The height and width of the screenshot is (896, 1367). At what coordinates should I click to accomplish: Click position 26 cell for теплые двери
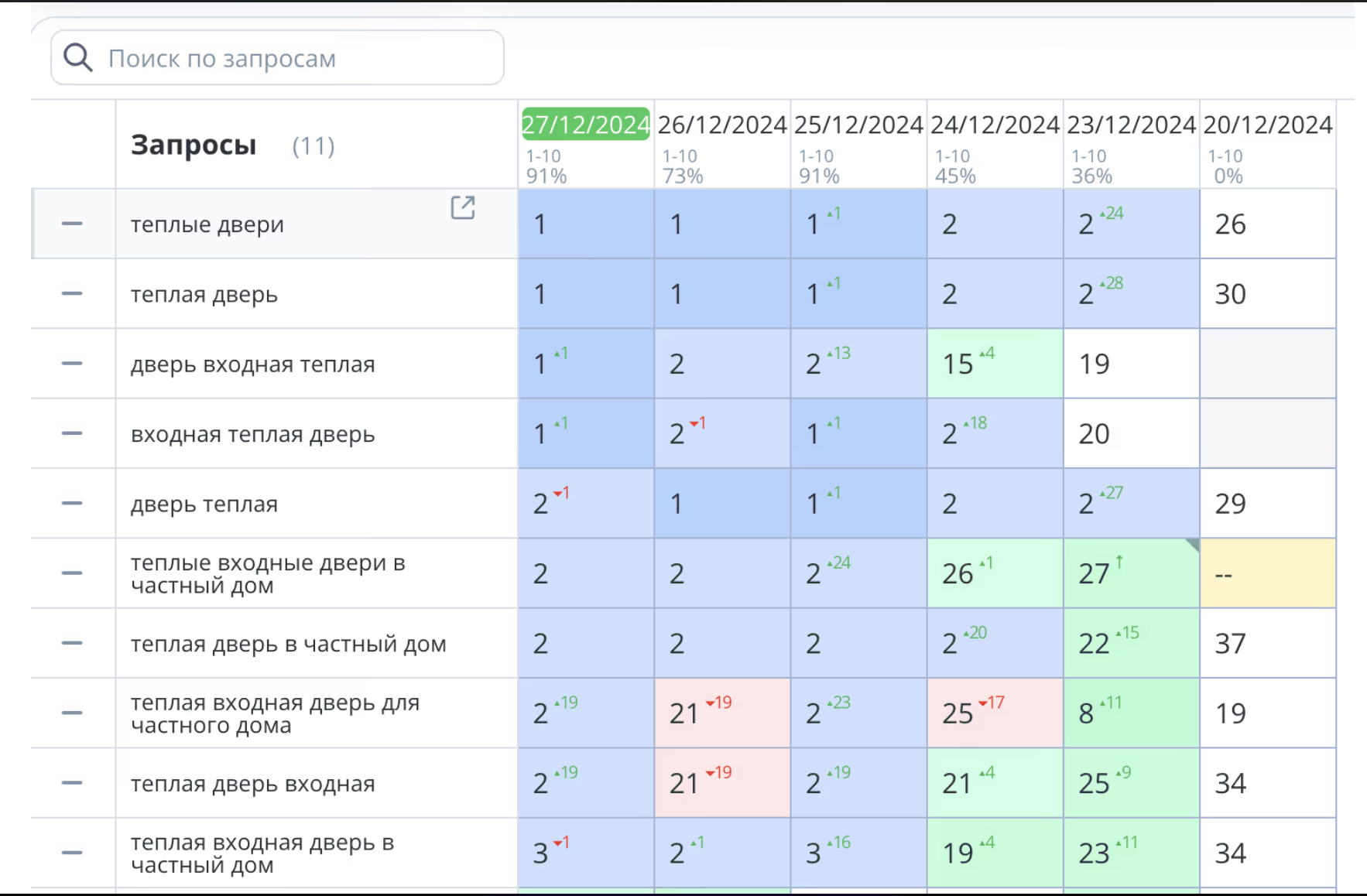tap(1267, 224)
